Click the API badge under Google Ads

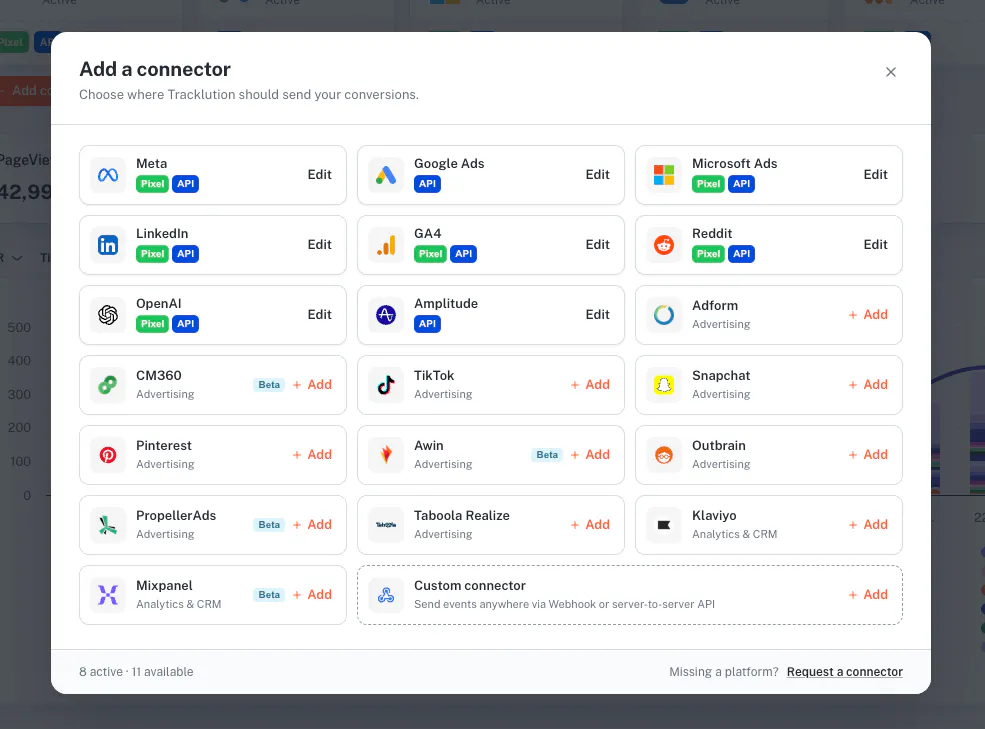point(427,184)
